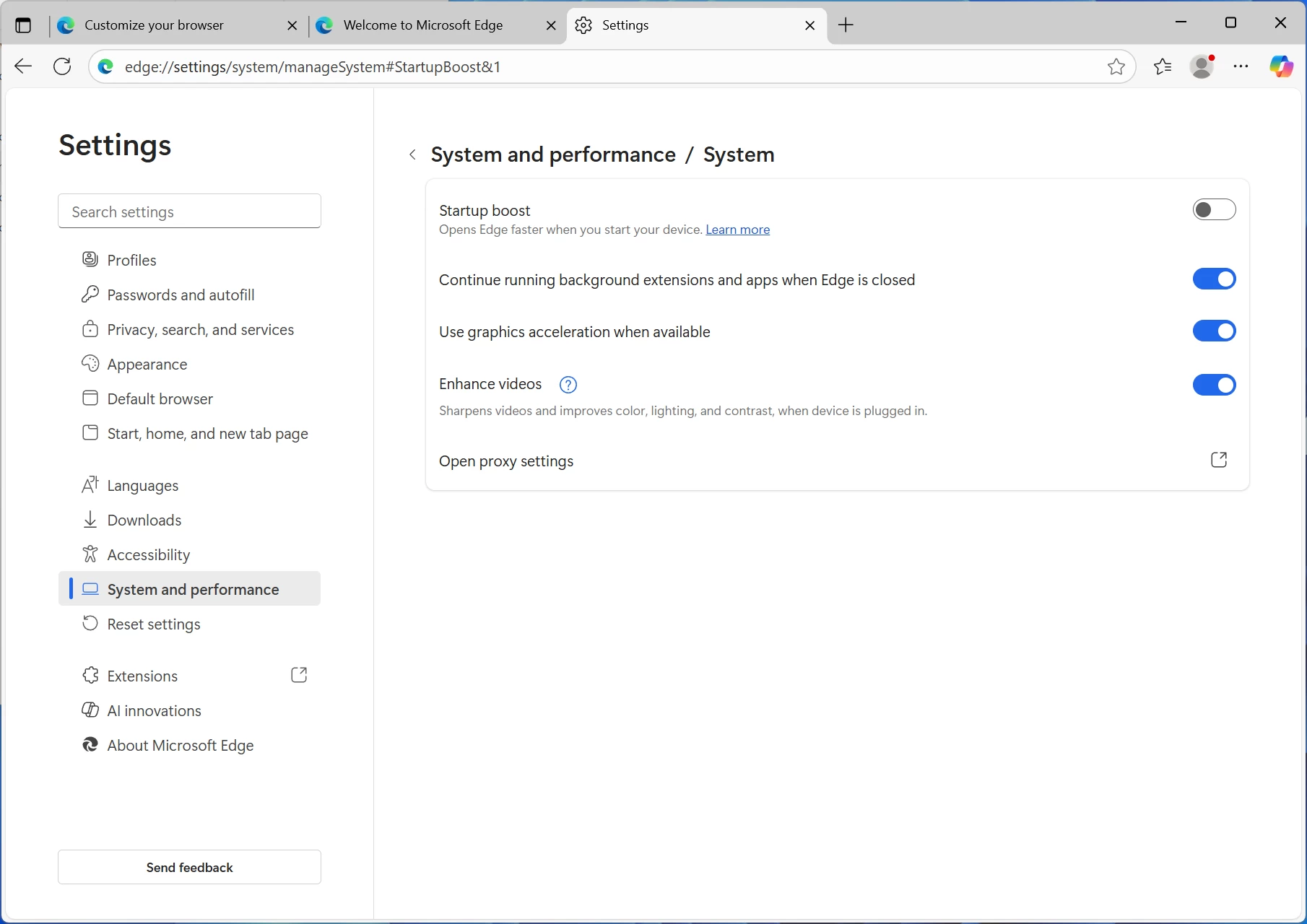Click the profile avatar icon
The image size is (1307, 924).
click(x=1202, y=66)
